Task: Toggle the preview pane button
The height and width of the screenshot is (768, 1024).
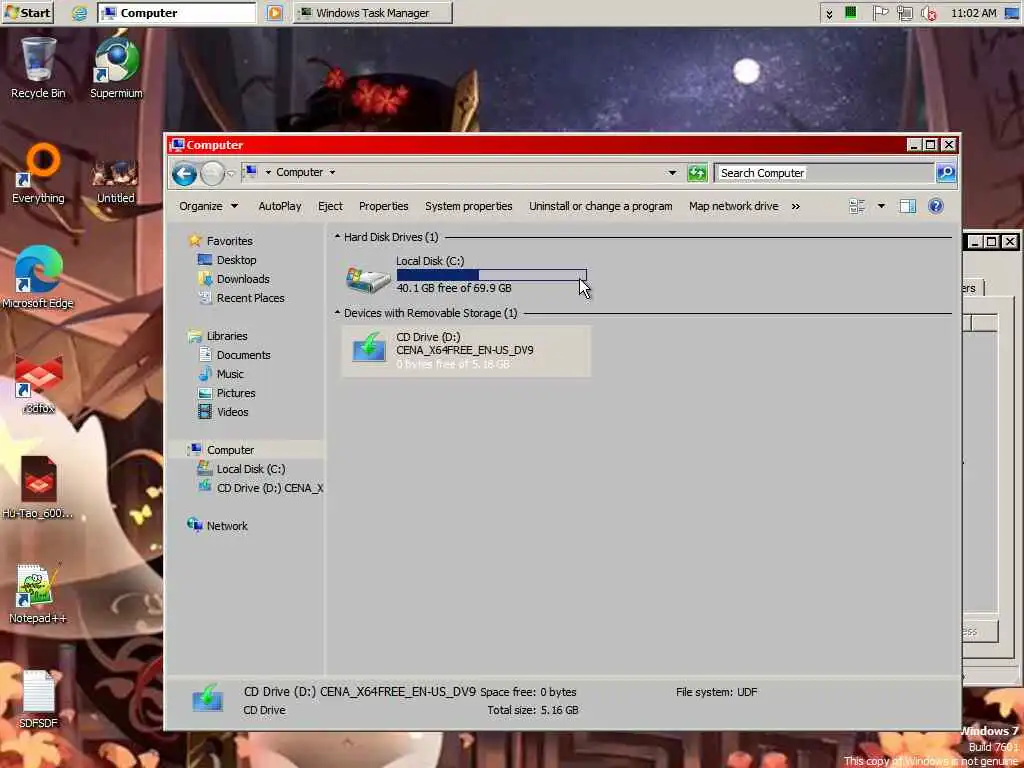Action: click(x=907, y=206)
